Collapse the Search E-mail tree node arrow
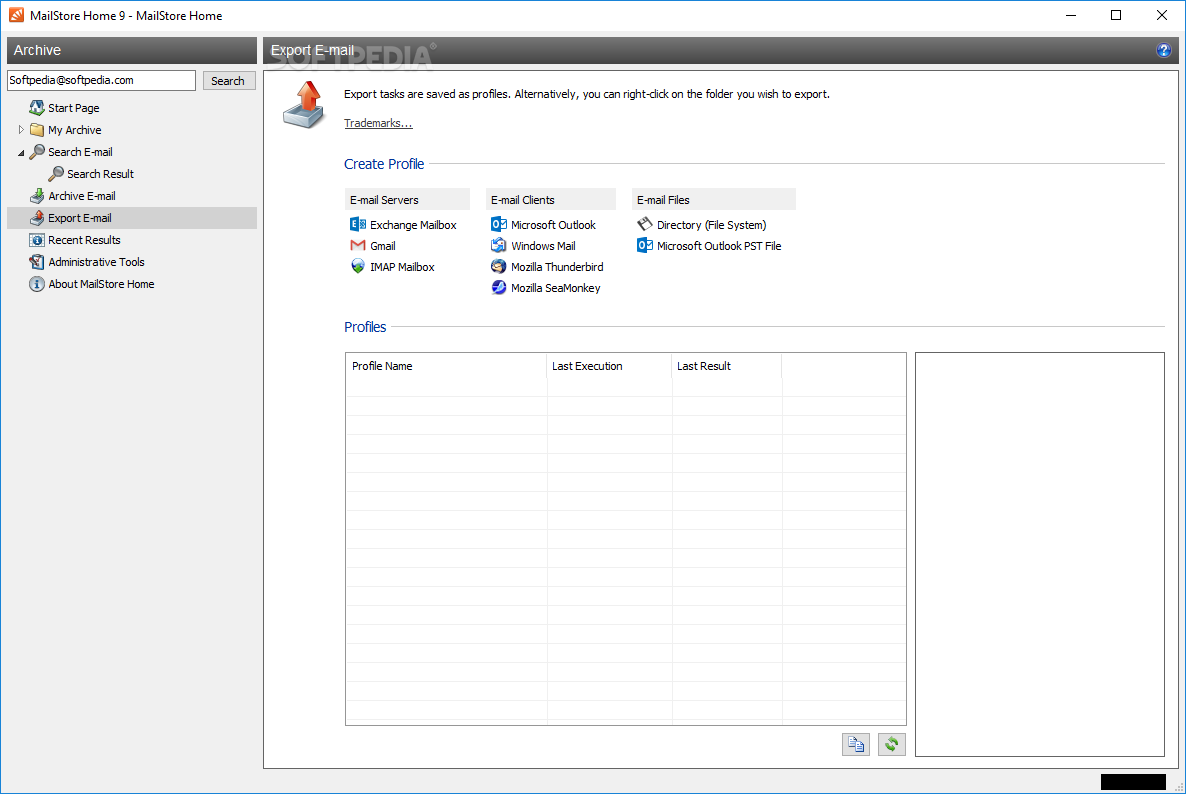 pos(21,153)
